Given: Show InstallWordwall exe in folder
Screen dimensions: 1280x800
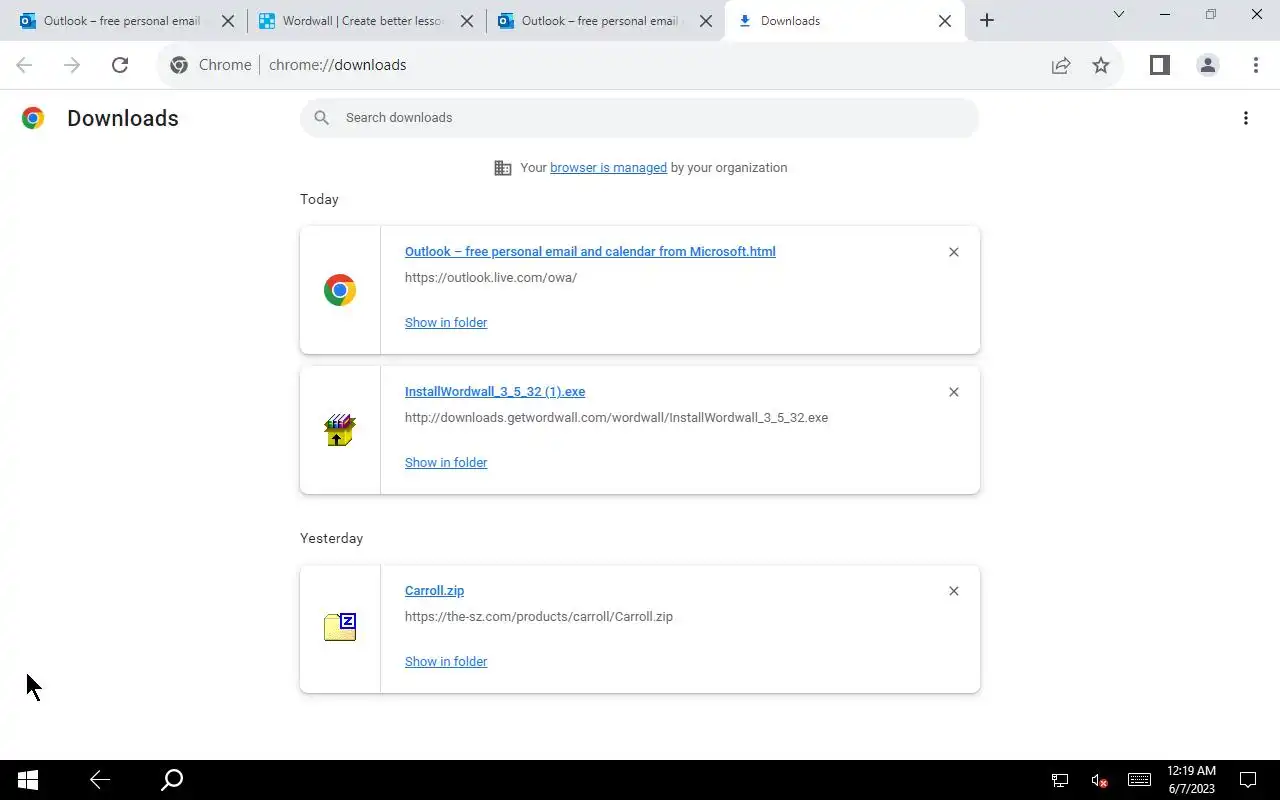Looking at the screenshot, I should [446, 462].
